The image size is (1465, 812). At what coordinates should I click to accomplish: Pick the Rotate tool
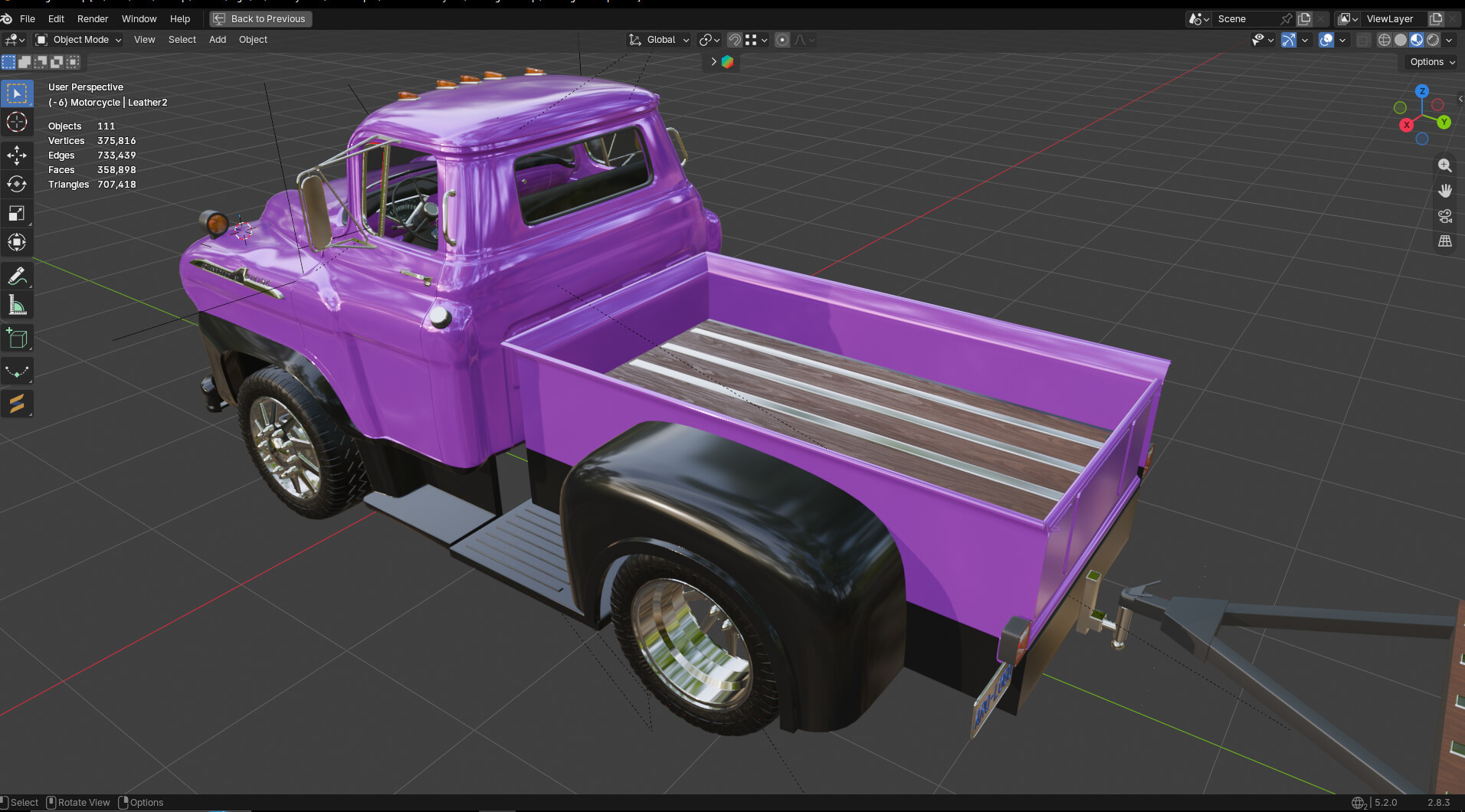(17, 185)
